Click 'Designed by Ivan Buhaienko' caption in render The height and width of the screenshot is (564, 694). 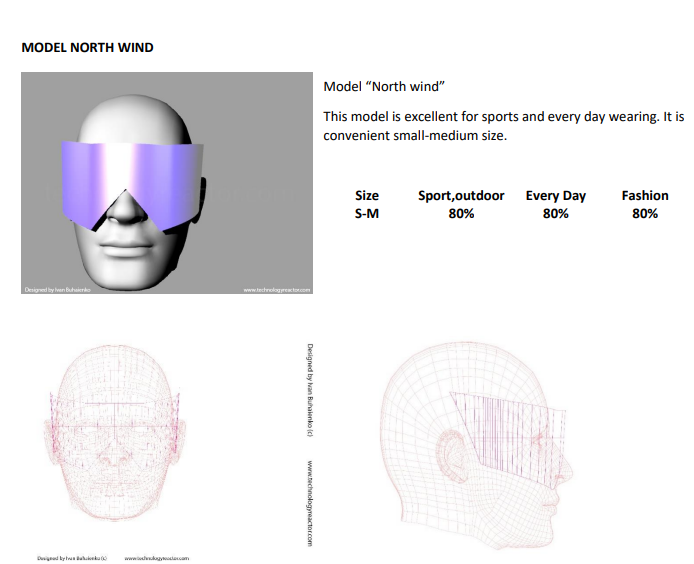click(x=58, y=290)
